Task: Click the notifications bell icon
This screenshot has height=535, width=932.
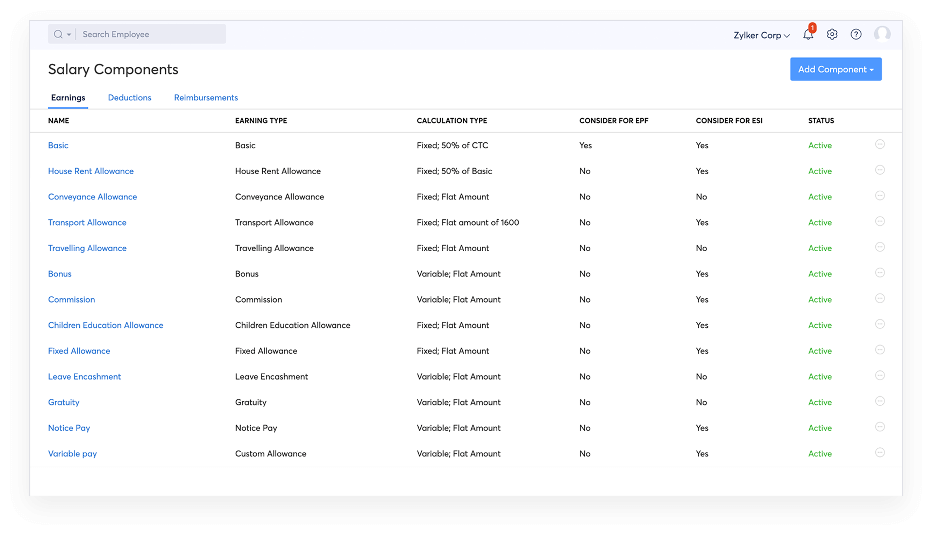Action: coord(808,35)
